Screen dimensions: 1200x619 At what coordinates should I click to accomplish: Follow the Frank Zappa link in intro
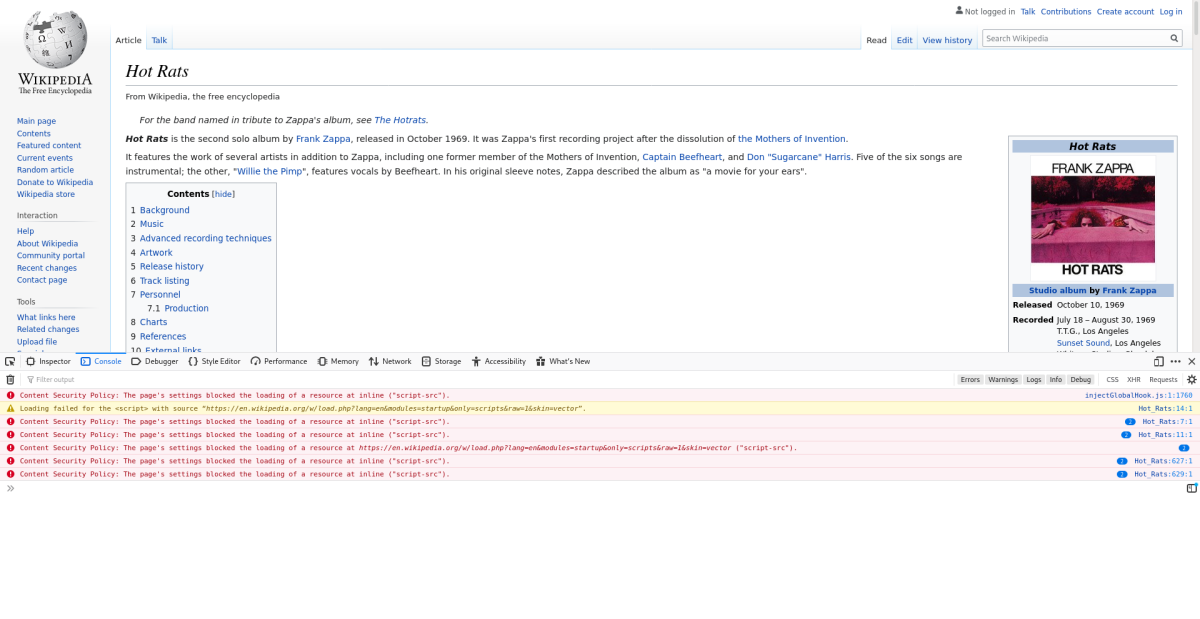tap(323, 139)
